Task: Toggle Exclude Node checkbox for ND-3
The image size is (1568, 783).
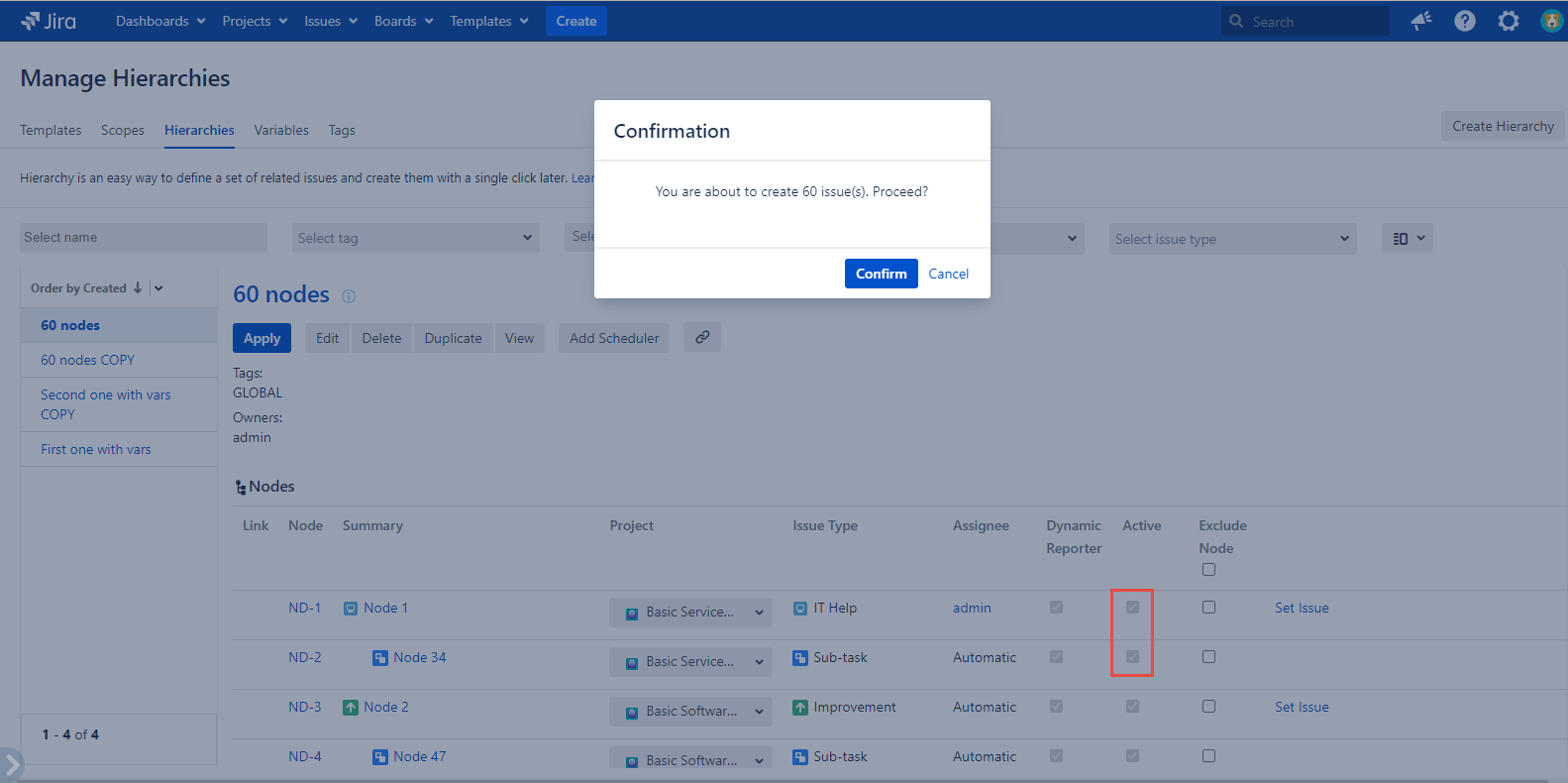Action: click(1208, 707)
